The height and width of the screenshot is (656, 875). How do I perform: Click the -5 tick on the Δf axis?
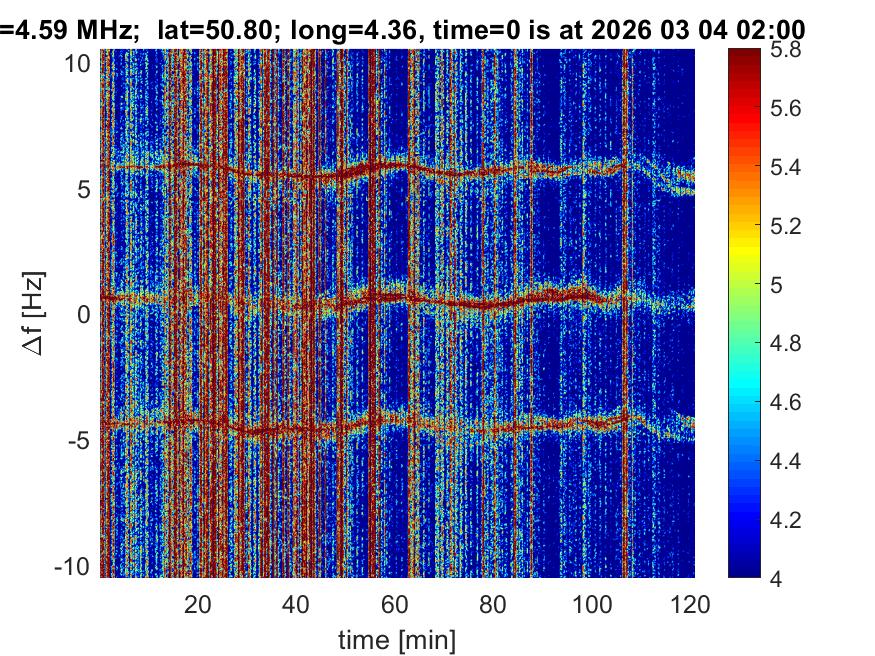point(82,440)
